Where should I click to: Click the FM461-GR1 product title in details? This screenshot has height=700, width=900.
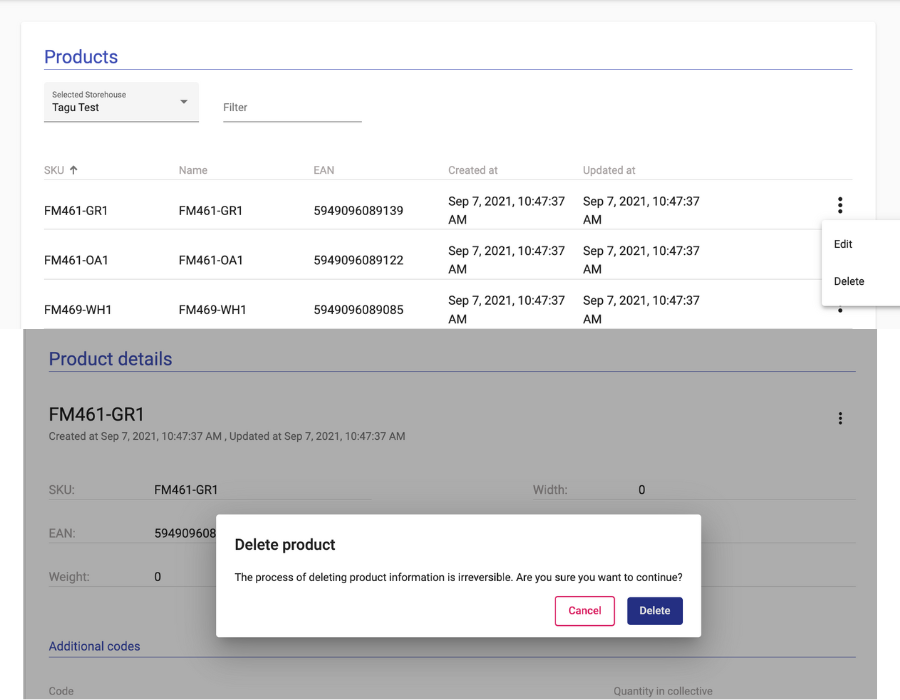[x=96, y=414]
